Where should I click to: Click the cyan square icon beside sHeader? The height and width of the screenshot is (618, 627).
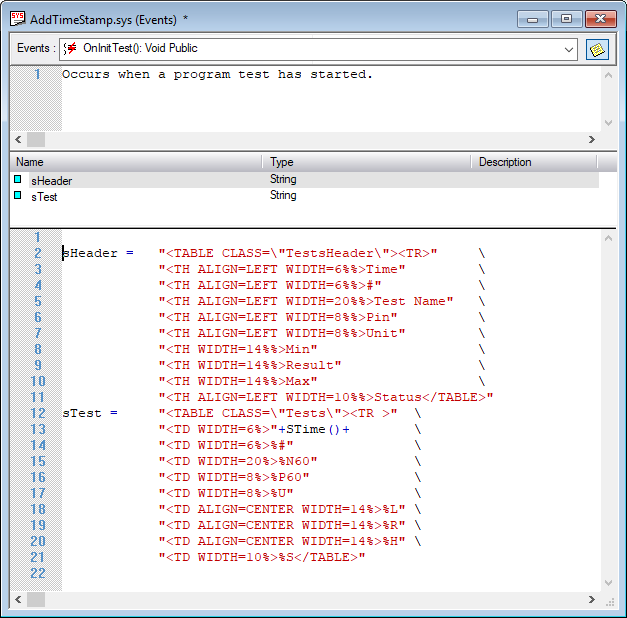click(x=18, y=179)
